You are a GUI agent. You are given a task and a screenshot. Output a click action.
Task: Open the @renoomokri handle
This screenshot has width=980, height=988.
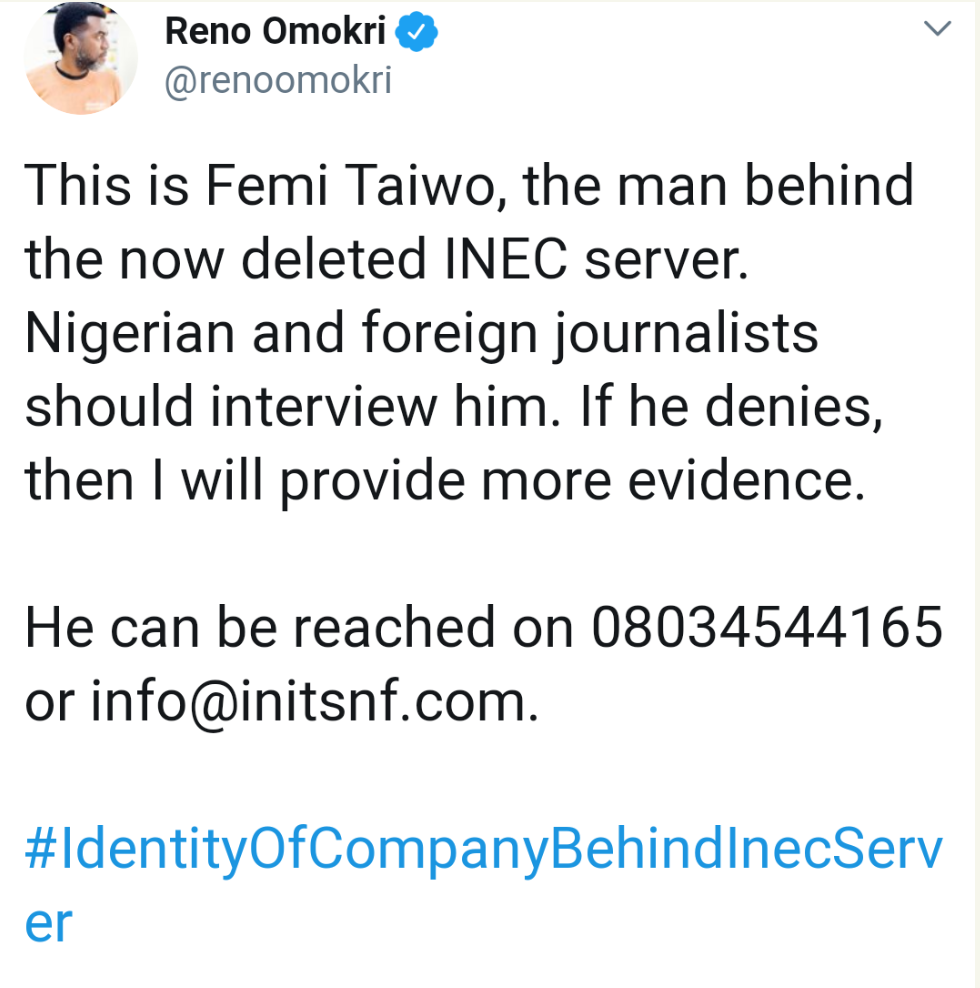(277, 82)
